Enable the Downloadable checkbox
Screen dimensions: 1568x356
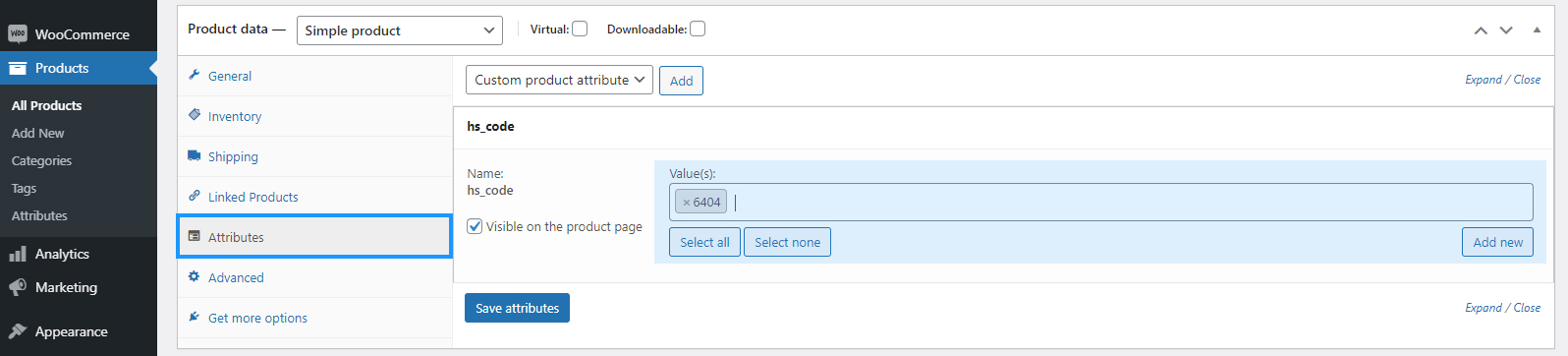pyautogui.click(x=698, y=29)
